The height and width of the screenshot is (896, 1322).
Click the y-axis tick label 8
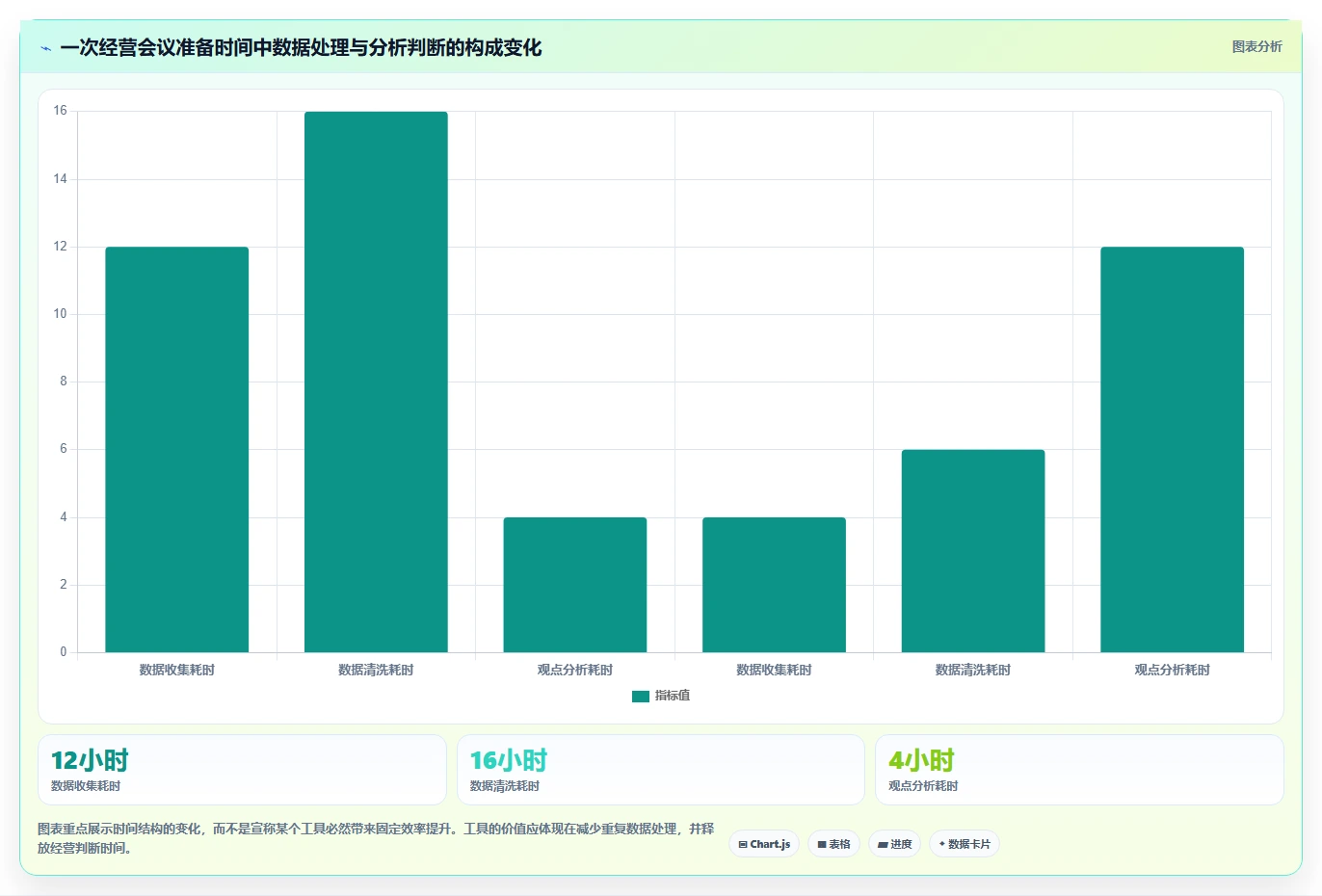(x=64, y=382)
